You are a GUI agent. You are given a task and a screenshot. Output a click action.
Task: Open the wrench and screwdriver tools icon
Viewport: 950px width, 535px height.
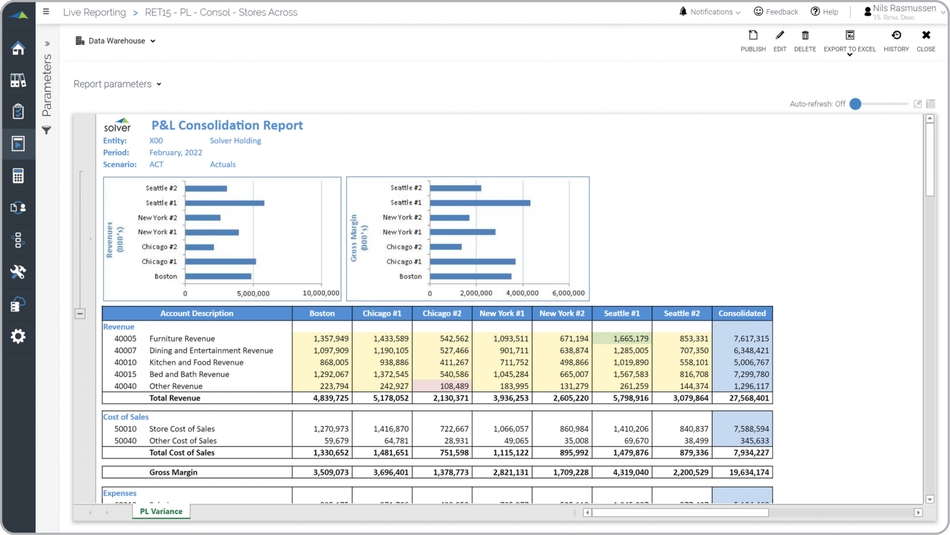[x=18, y=272]
